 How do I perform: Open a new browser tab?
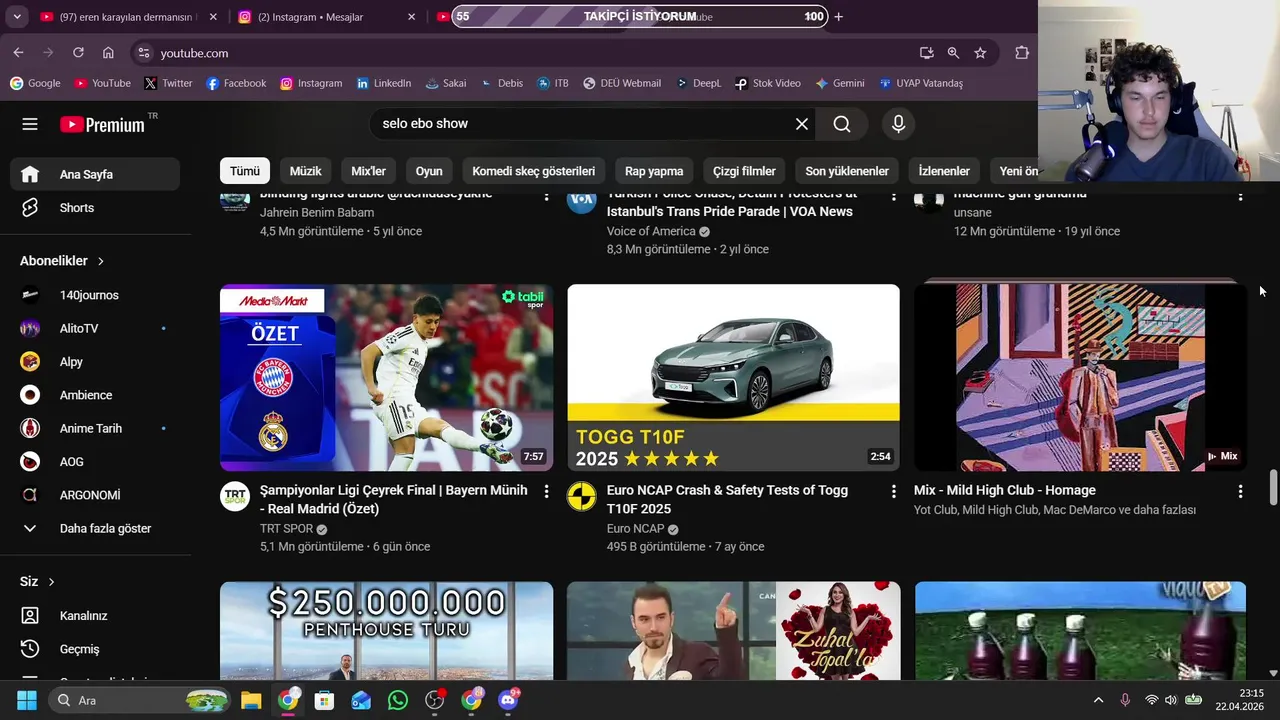point(838,17)
